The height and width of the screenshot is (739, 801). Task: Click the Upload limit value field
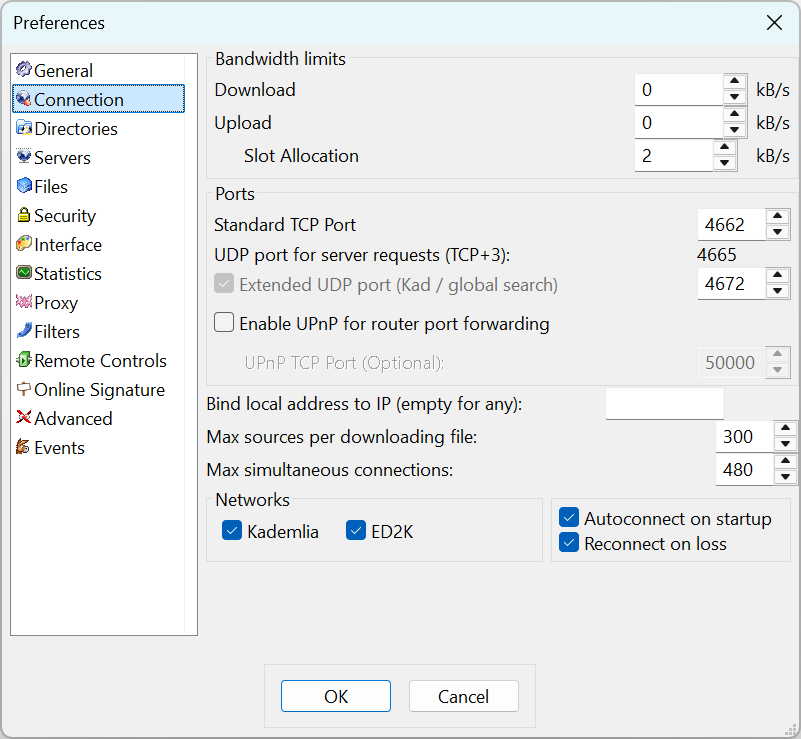[679, 123]
